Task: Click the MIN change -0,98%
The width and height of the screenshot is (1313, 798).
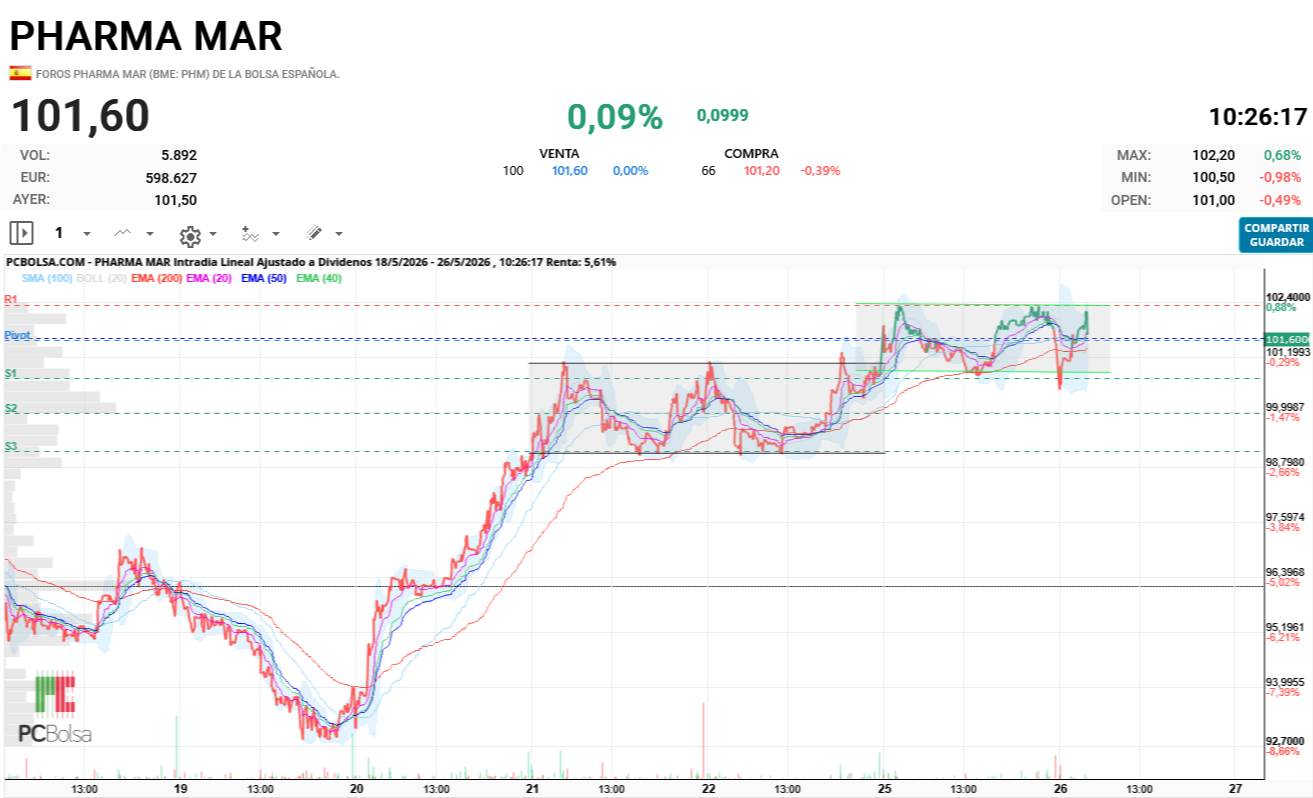Action: coord(1281,177)
